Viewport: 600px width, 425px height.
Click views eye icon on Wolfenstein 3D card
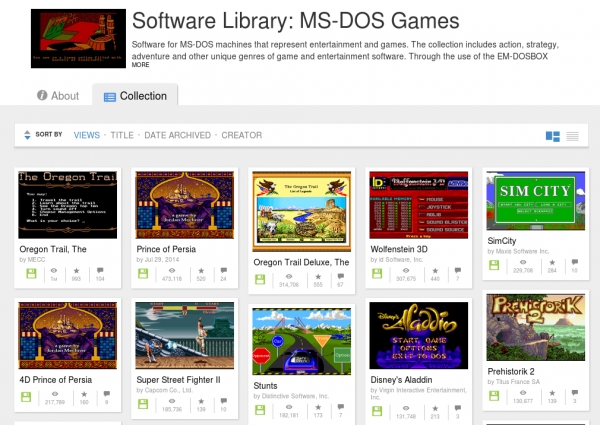[x=406, y=270]
